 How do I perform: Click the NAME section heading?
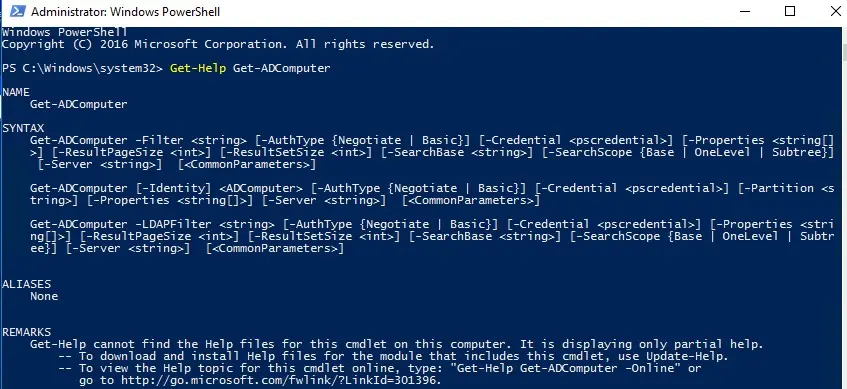pyautogui.click(x=16, y=92)
